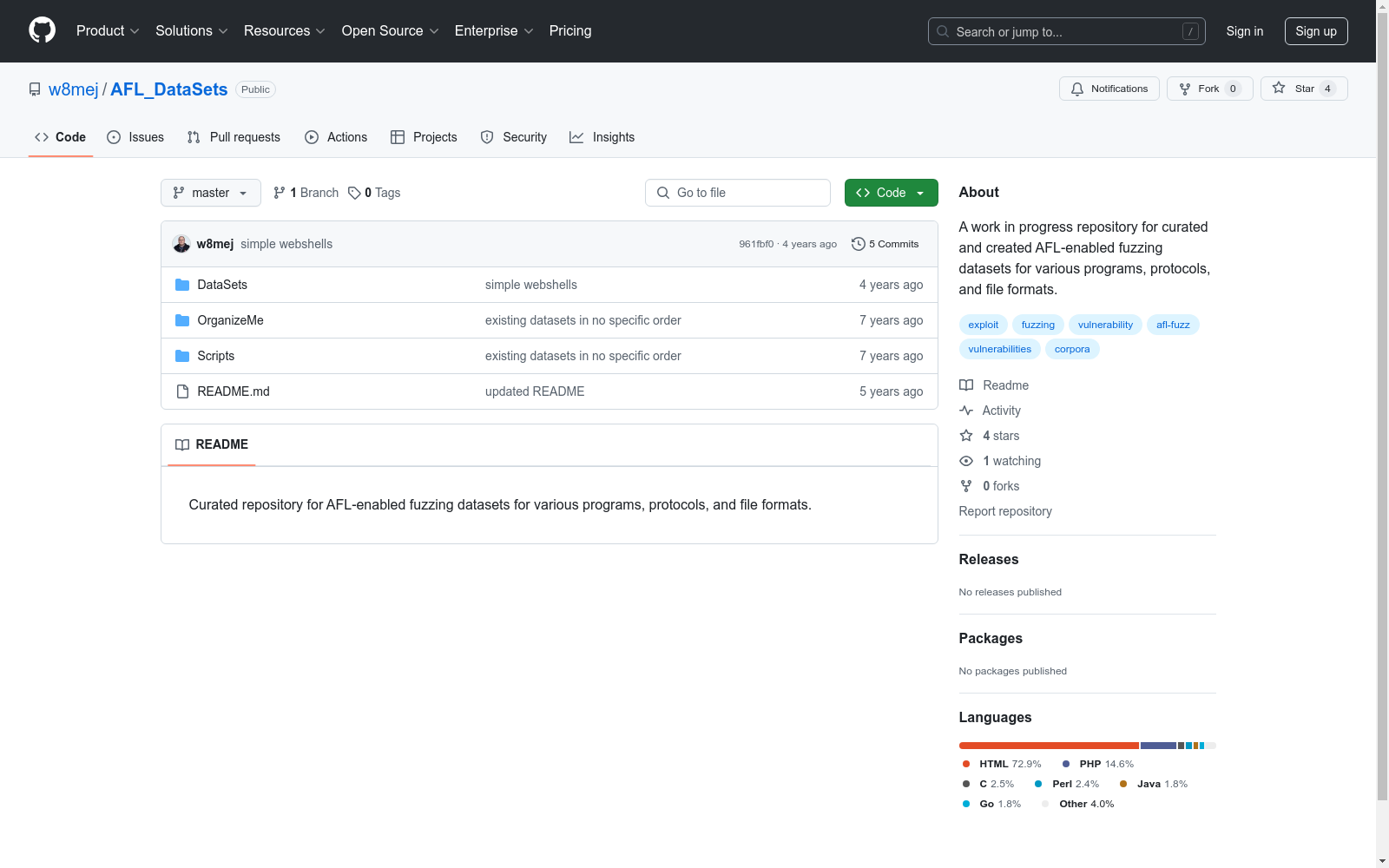Image resolution: width=1389 pixels, height=868 pixels.
Task: Open the Pull requests tab
Action: [234, 137]
